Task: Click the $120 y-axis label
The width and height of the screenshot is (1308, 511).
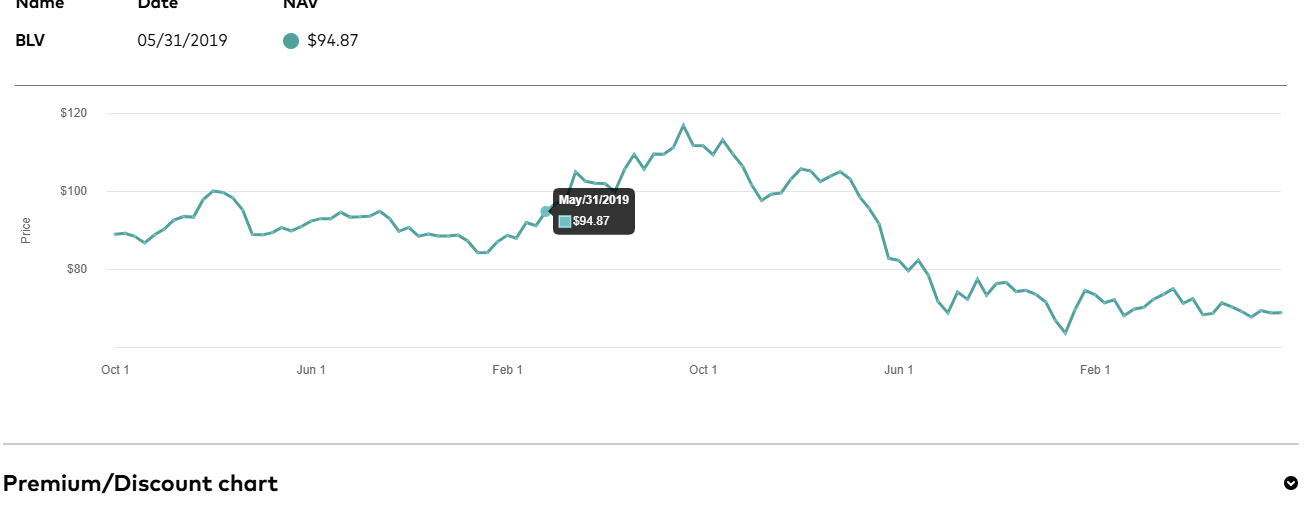Action: click(74, 114)
